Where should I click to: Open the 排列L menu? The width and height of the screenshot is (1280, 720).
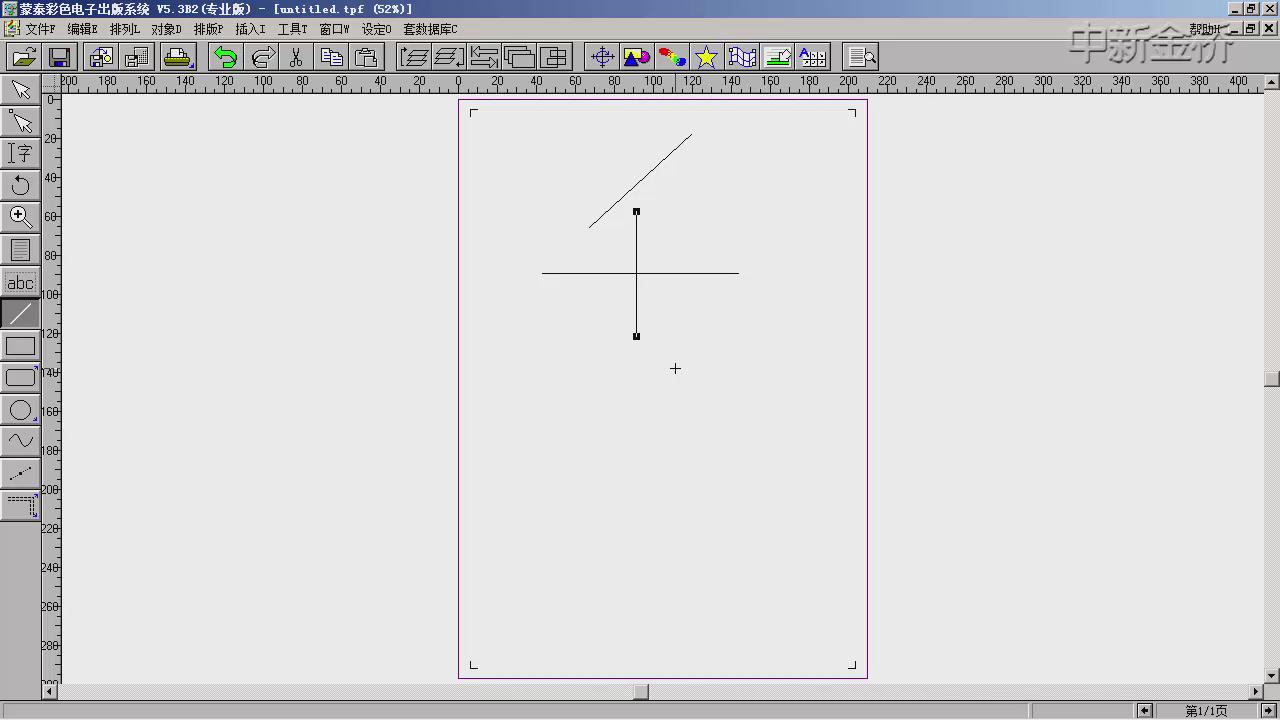124,29
